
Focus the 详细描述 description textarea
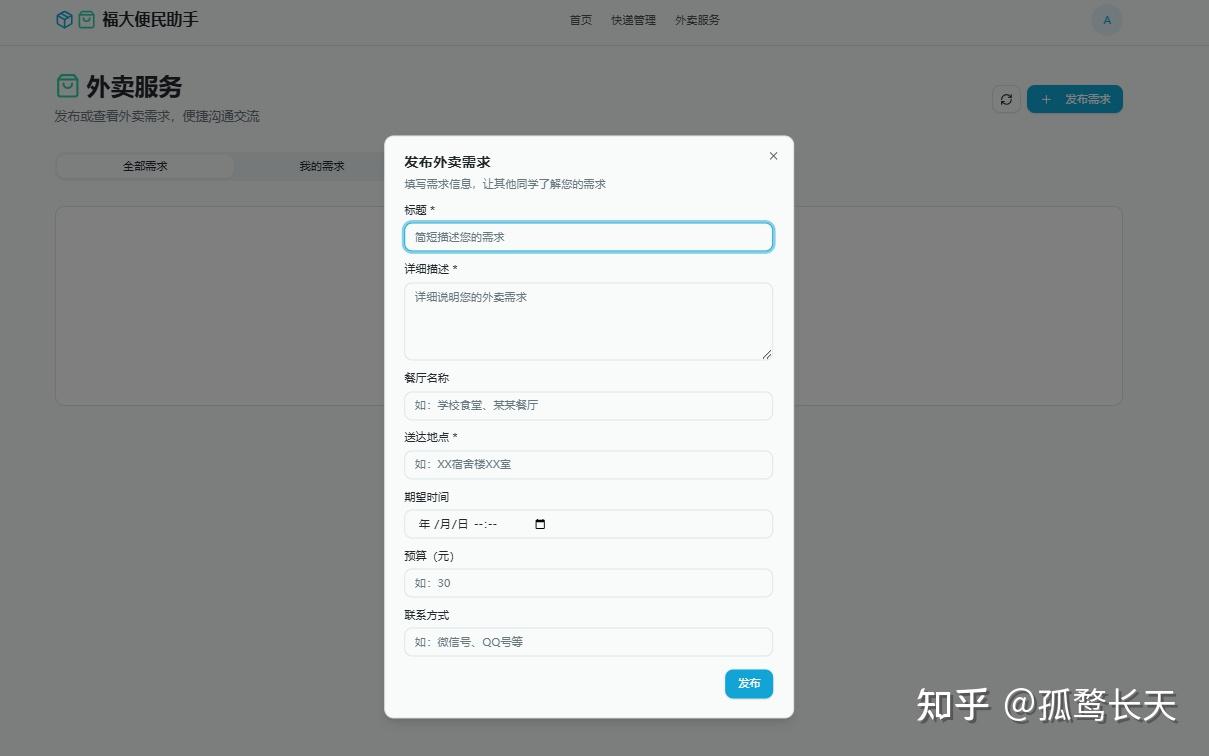588,320
